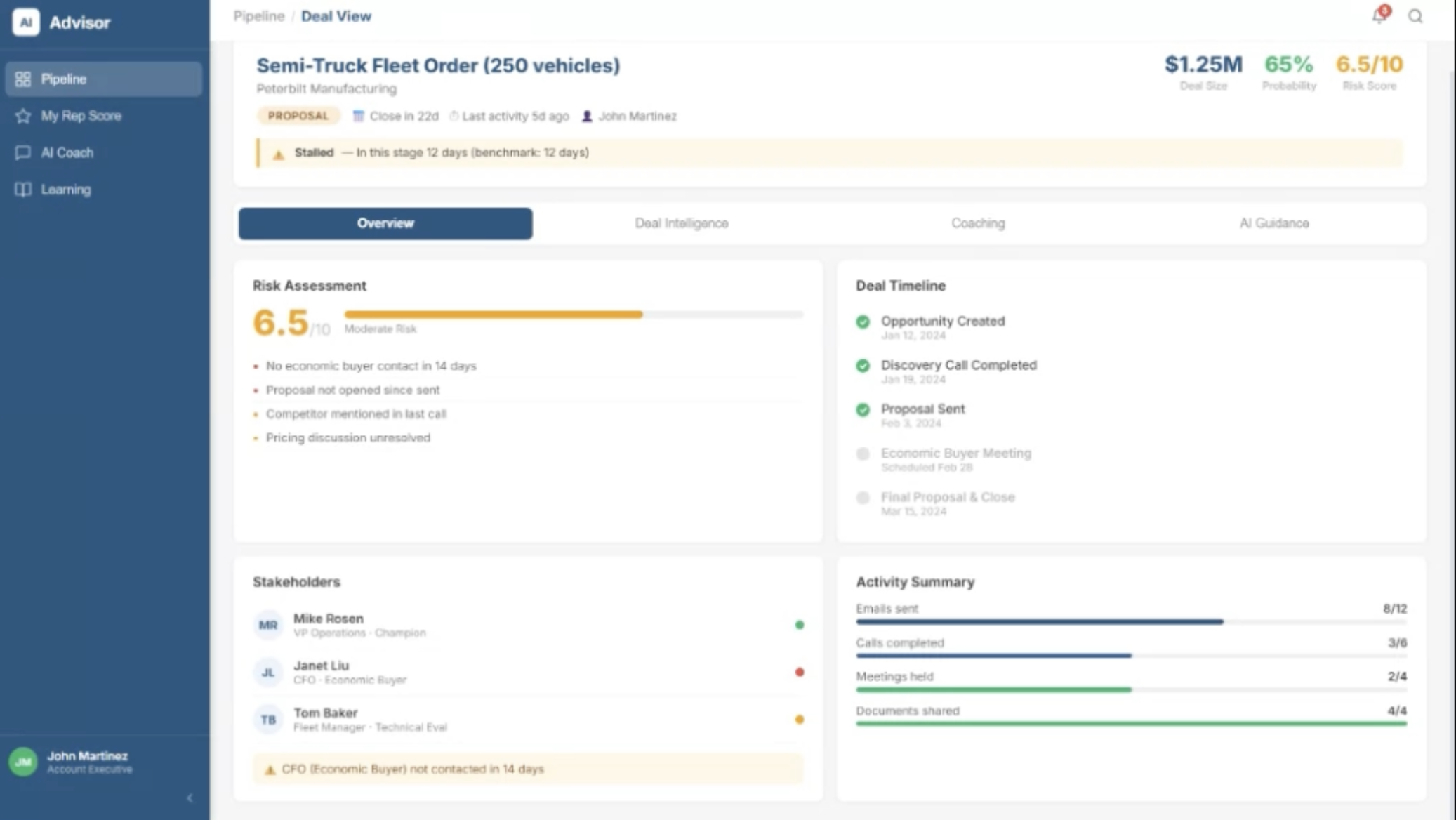
Task: Click the AI Advisor logo icon
Action: tap(26, 22)
